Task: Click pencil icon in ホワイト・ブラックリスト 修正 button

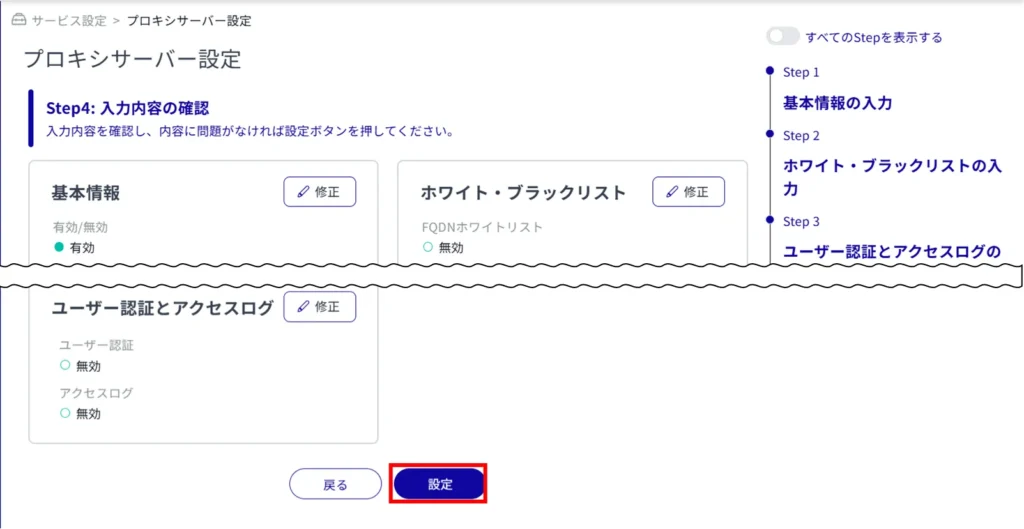Action: pos(672,192)
